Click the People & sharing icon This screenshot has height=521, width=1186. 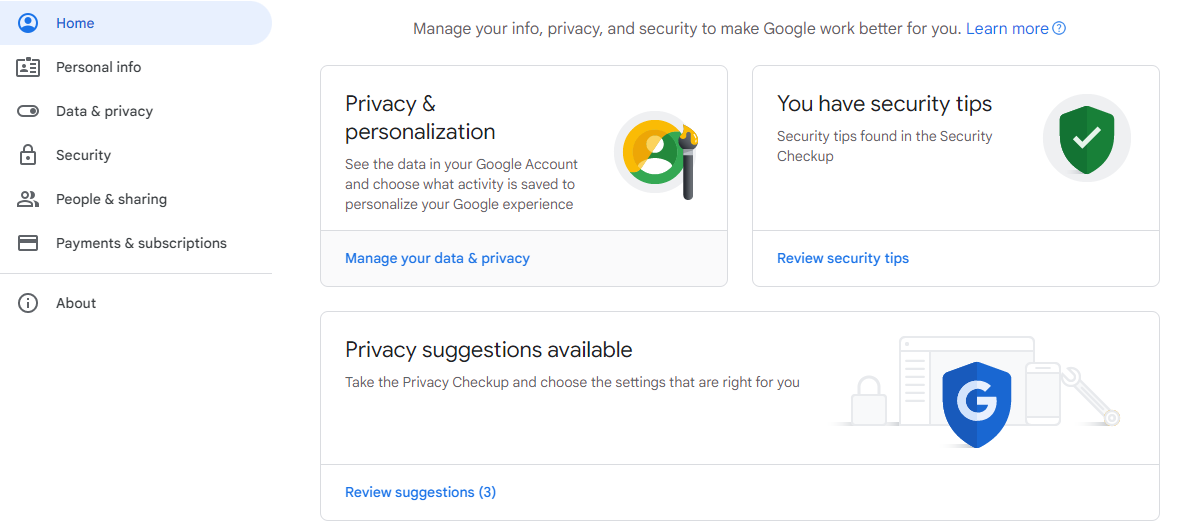click(x=28, y=199)
